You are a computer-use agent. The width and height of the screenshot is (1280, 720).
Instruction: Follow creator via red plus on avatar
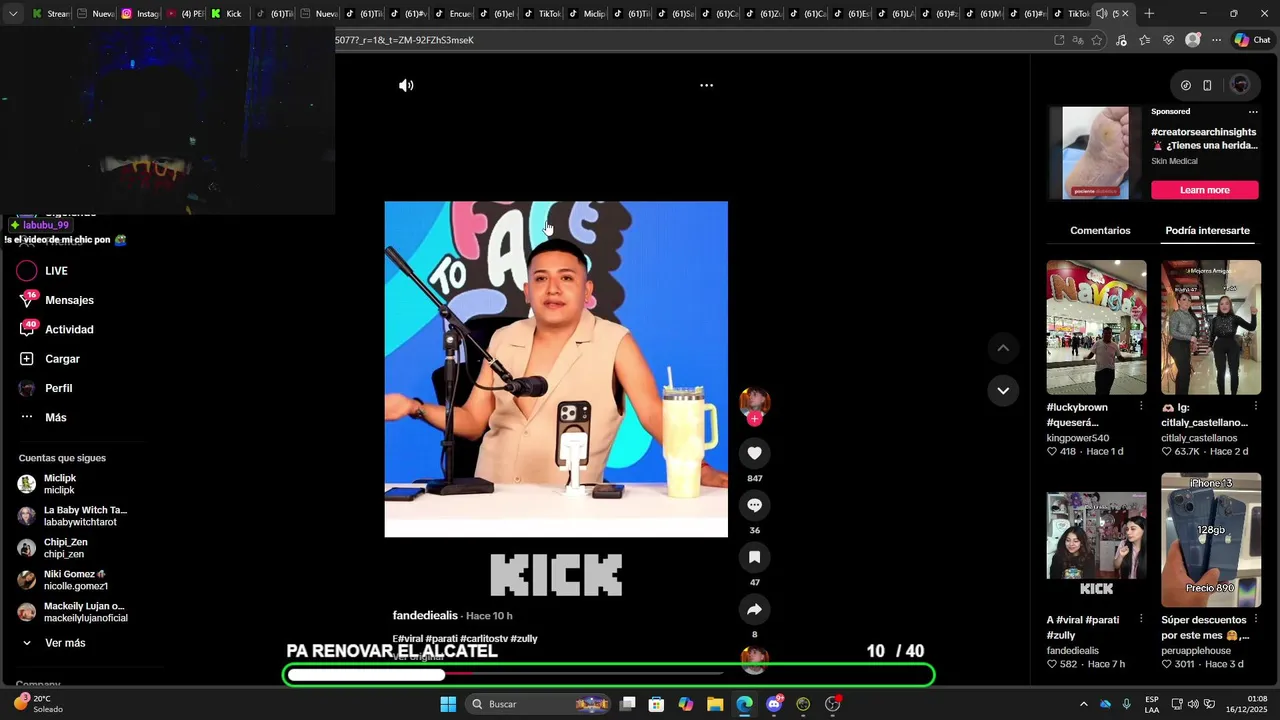click(755, 419)
